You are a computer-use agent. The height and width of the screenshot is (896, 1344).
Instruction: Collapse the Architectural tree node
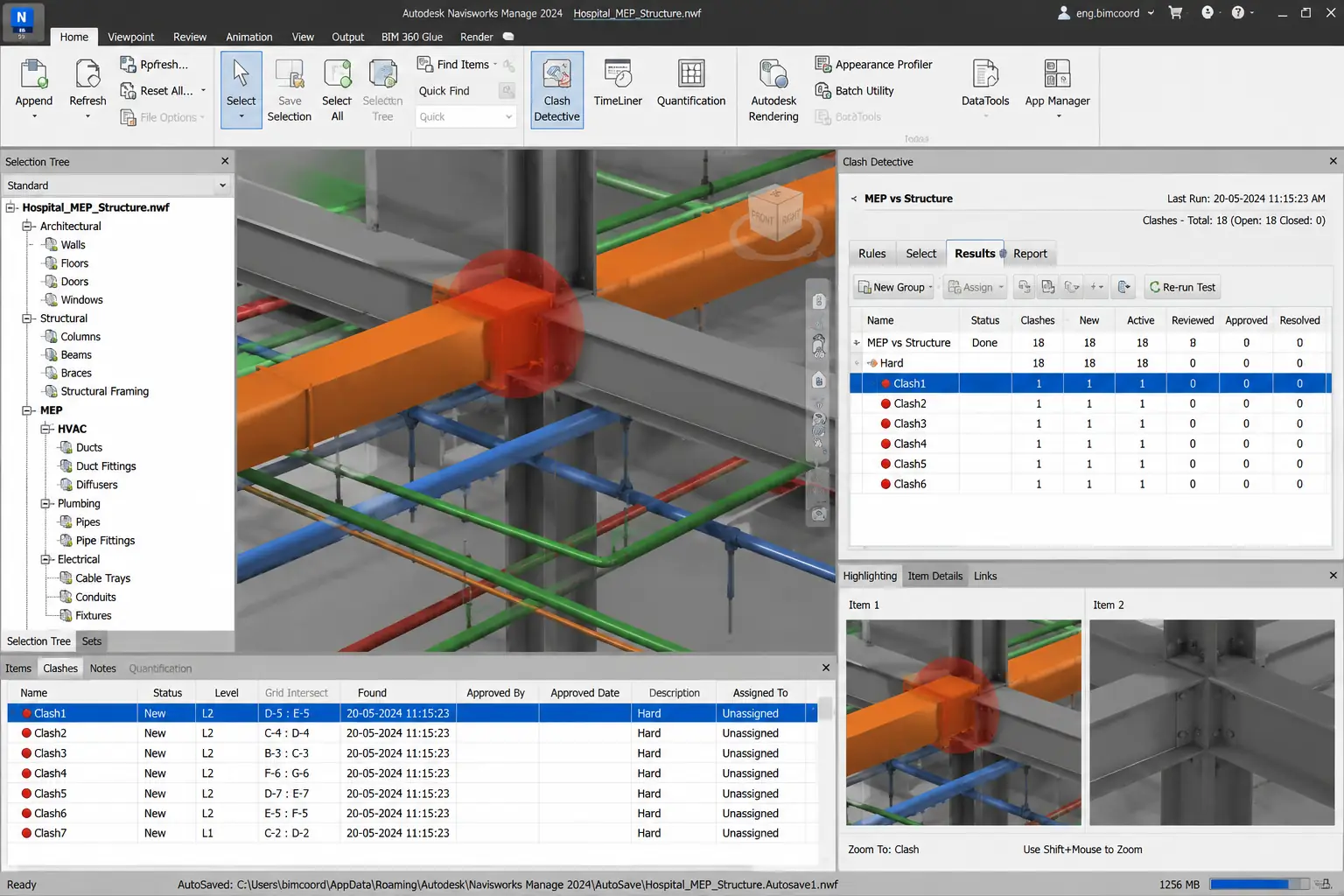[x=27, y=226]
